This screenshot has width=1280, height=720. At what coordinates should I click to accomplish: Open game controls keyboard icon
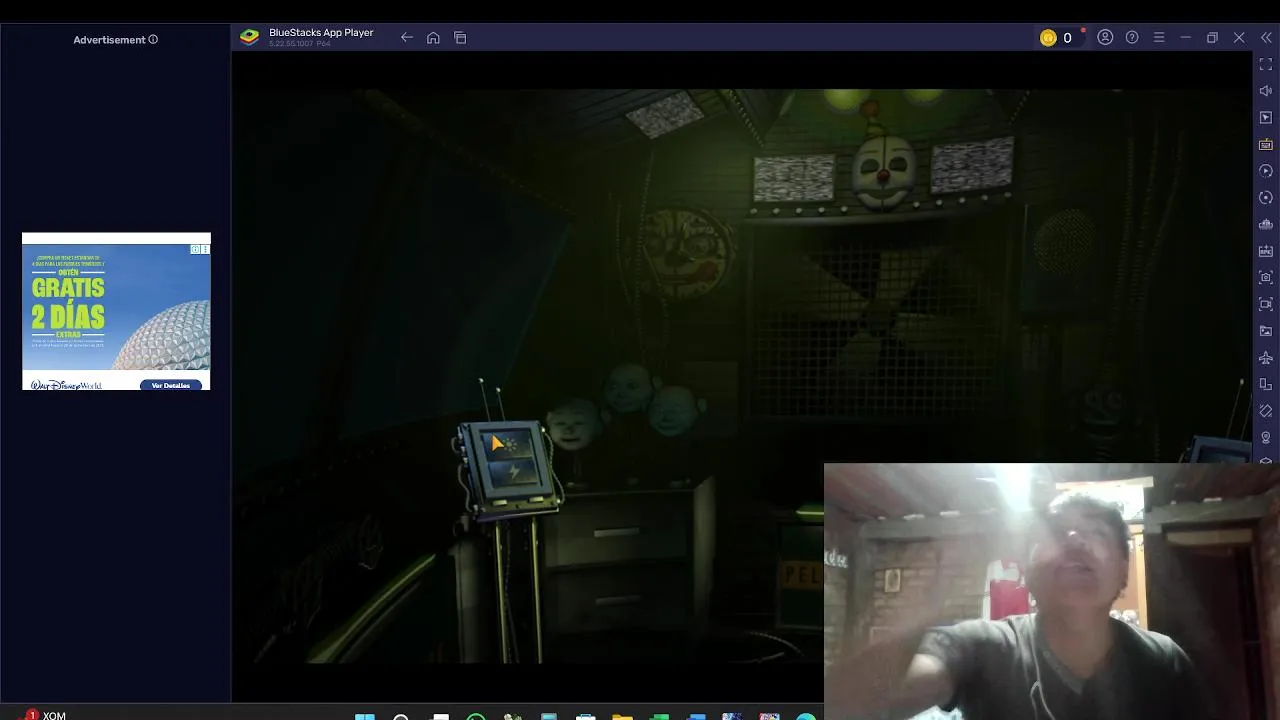1266,145
